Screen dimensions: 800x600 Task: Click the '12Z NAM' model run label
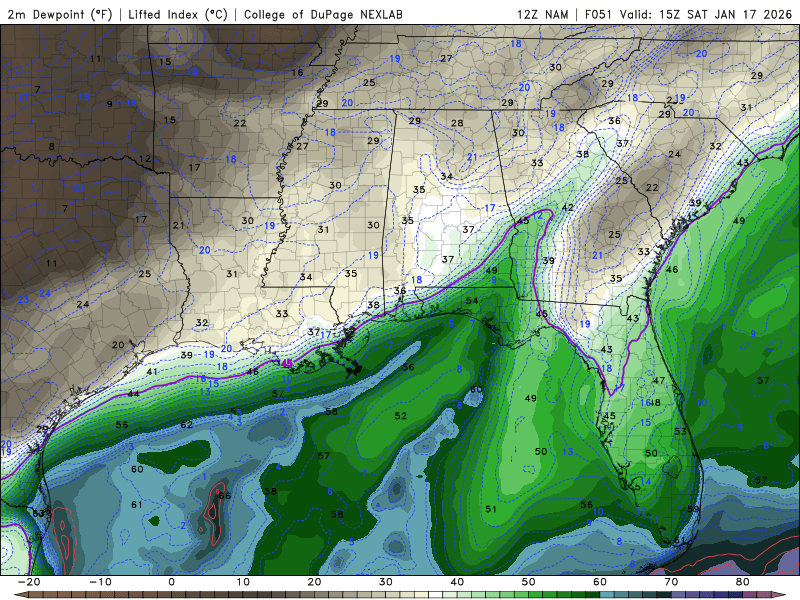[x=543, y=14]
